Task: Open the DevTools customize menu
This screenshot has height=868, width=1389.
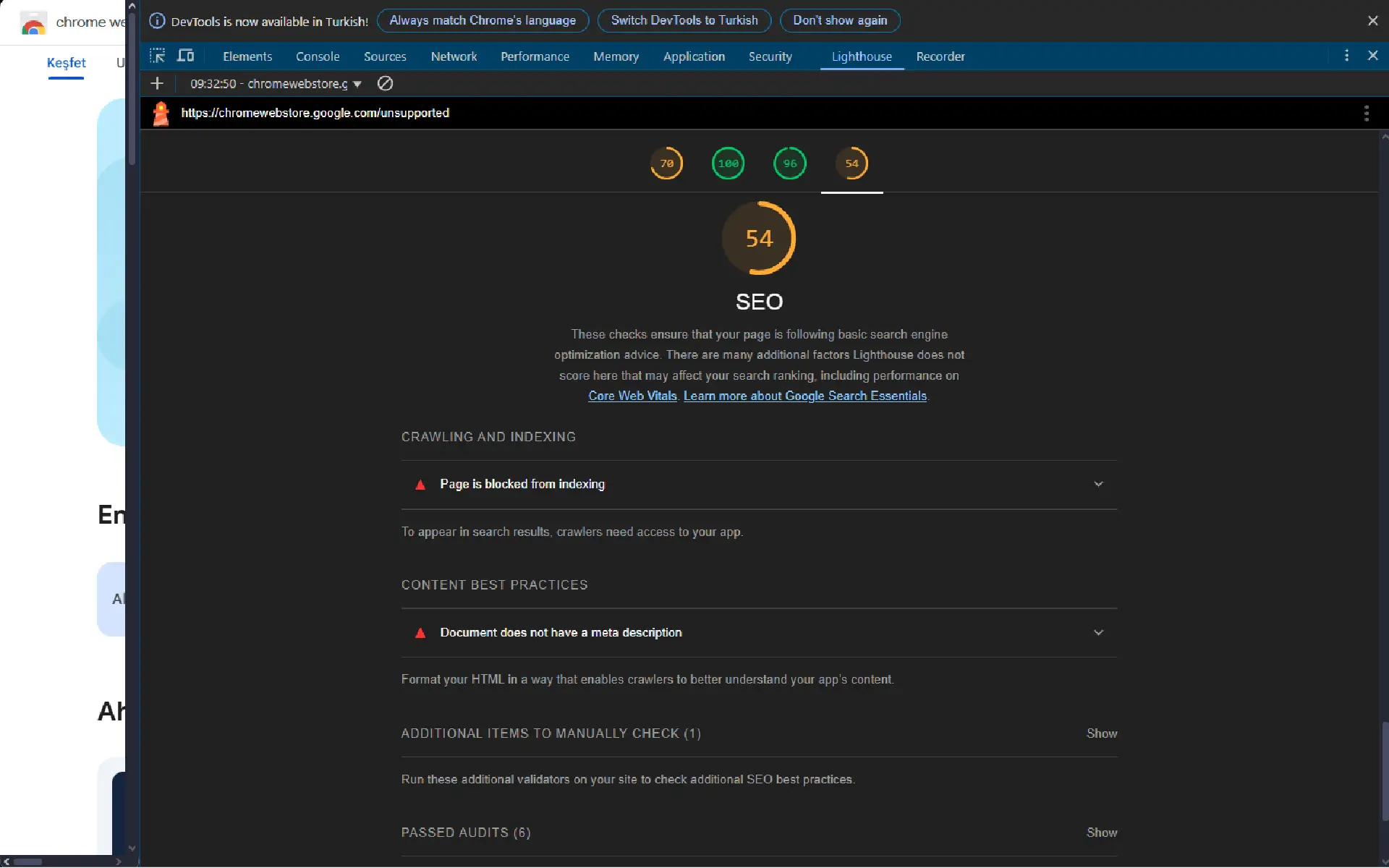Action: pos(1346,56)
